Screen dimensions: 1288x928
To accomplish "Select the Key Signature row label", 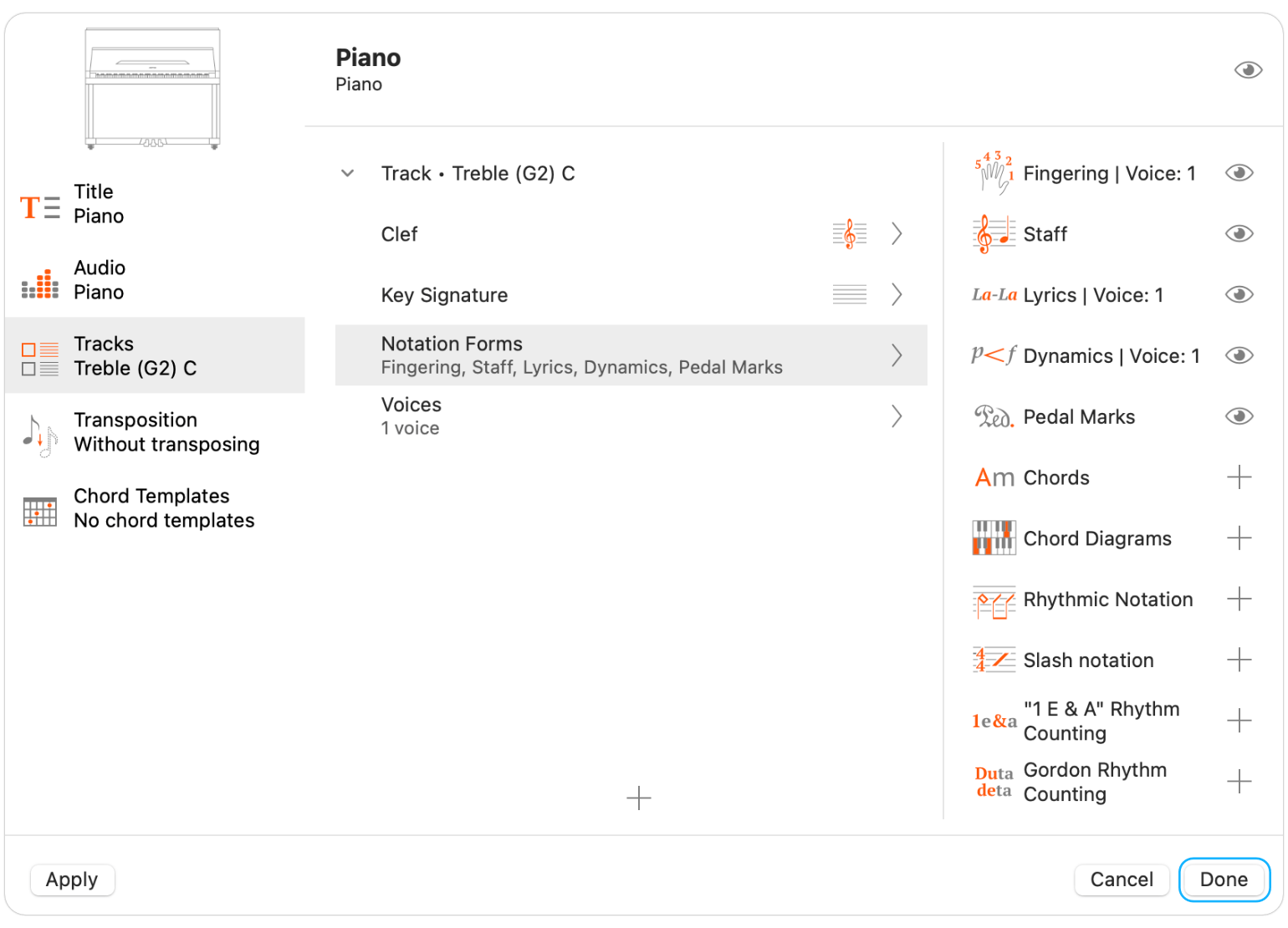I will pos(444,295).
